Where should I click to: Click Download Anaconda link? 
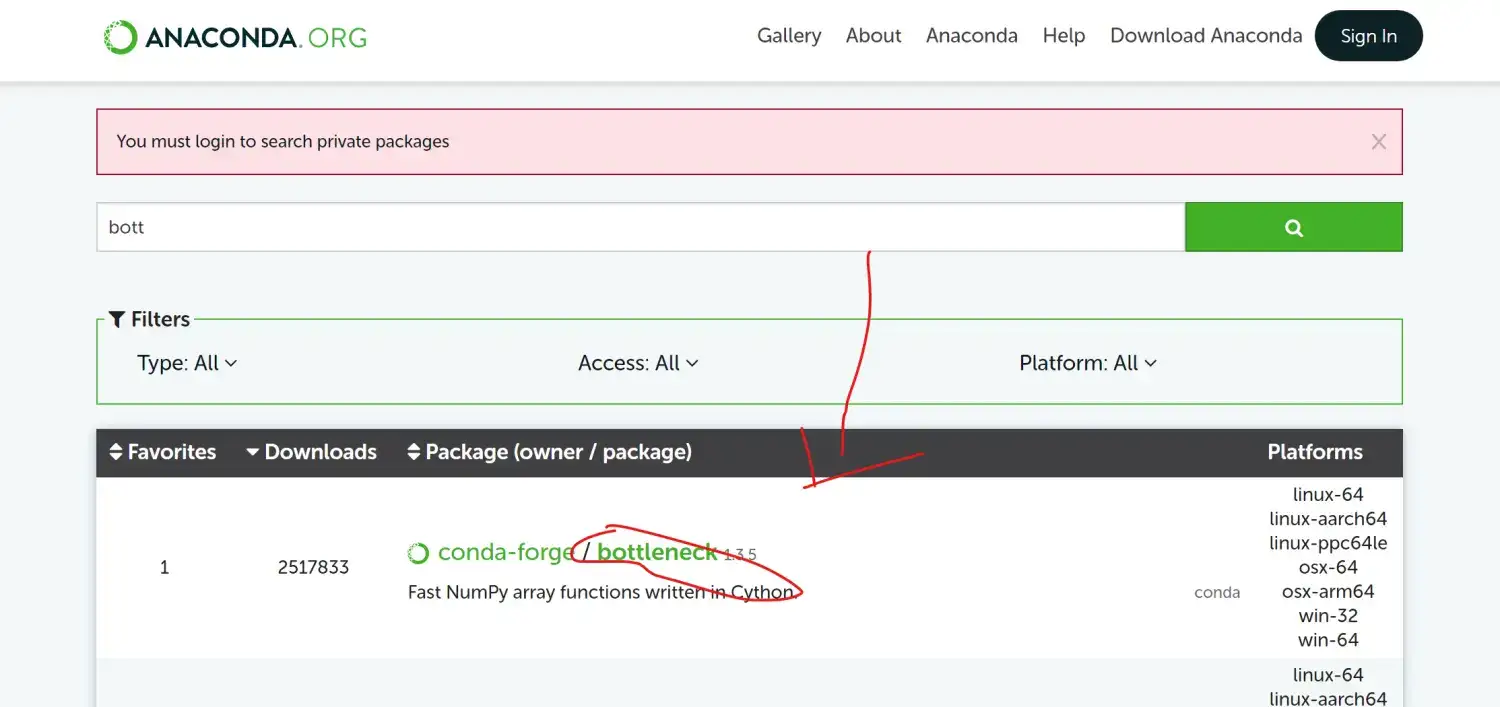(1206, 36)
